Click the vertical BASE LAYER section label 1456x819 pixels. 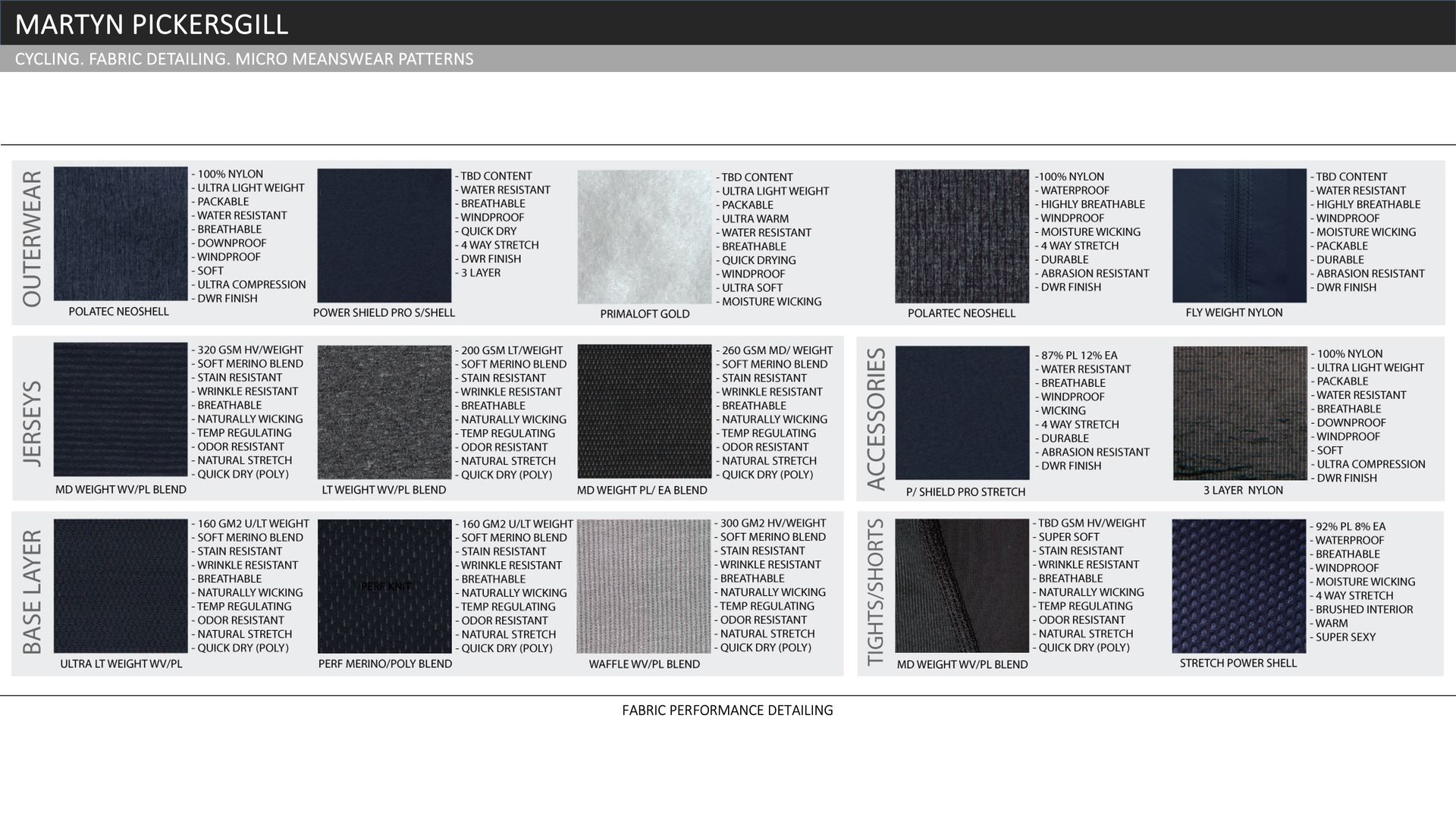point(32,591)
